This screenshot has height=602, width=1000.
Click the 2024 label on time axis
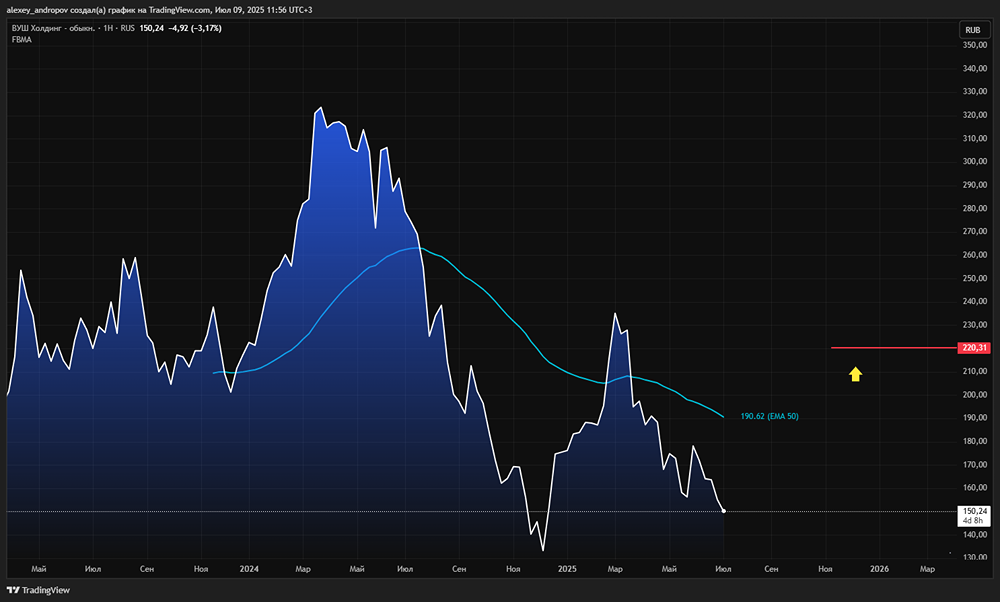(x=250, y=568)
